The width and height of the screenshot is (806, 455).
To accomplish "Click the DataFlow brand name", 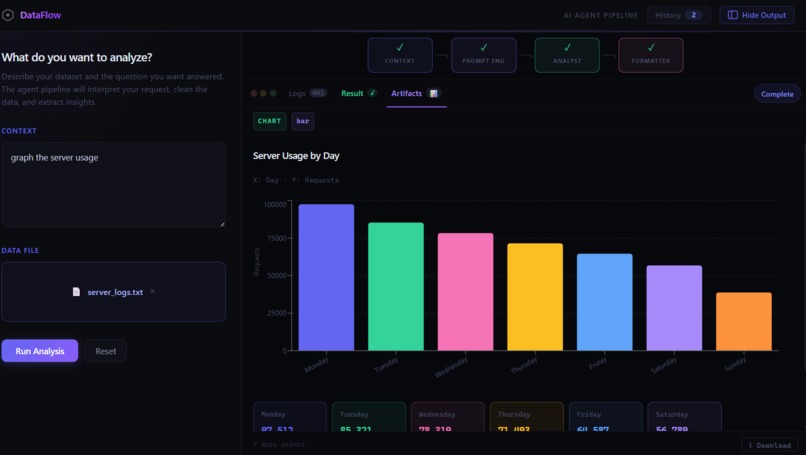I will tap(40, 15).
